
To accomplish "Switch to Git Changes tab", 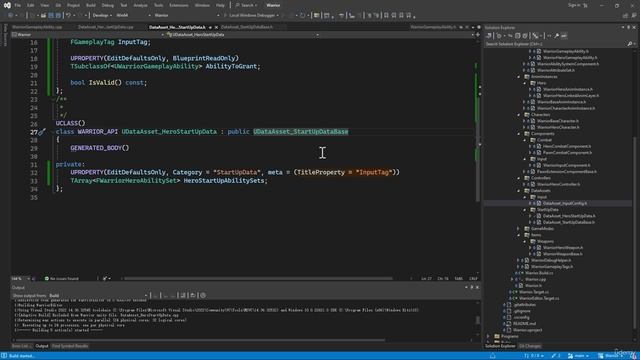I will (530, 346).
